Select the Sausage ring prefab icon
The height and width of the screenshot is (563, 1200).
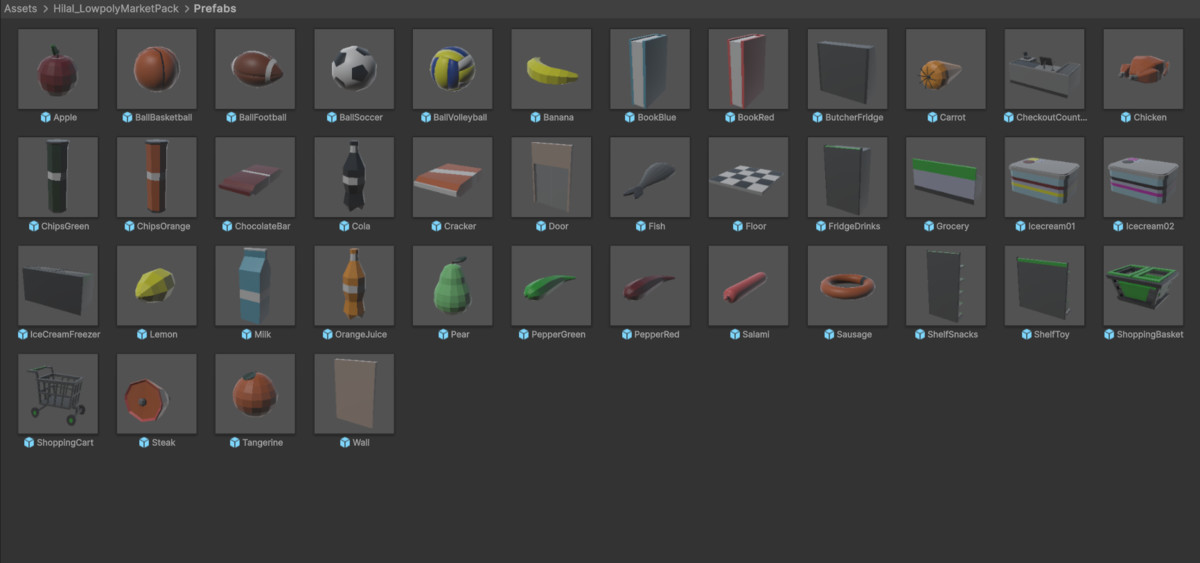[848, 286]
